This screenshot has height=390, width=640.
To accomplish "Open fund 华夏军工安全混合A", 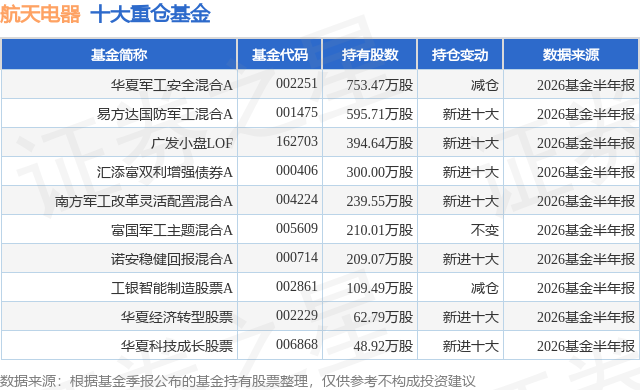I will tap(171, 85).
